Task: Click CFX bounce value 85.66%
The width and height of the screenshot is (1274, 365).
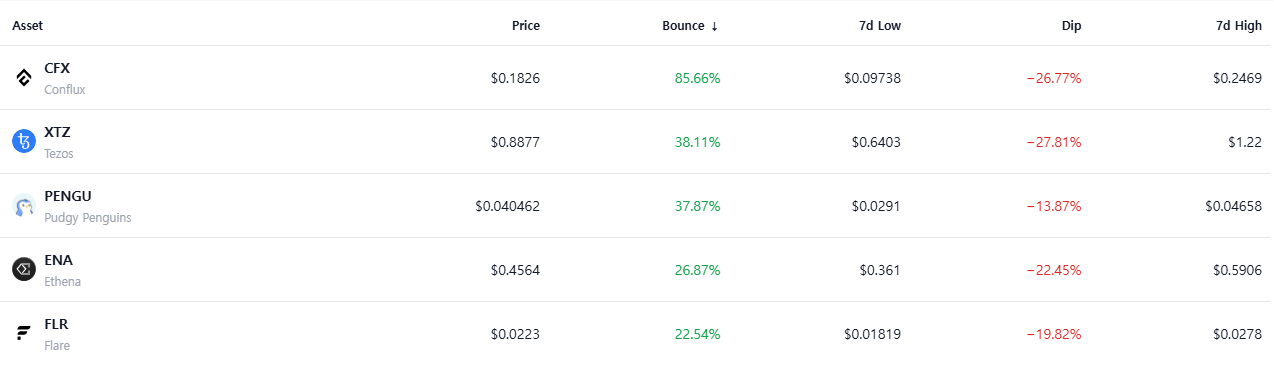Action: click(x=697, y=78)
